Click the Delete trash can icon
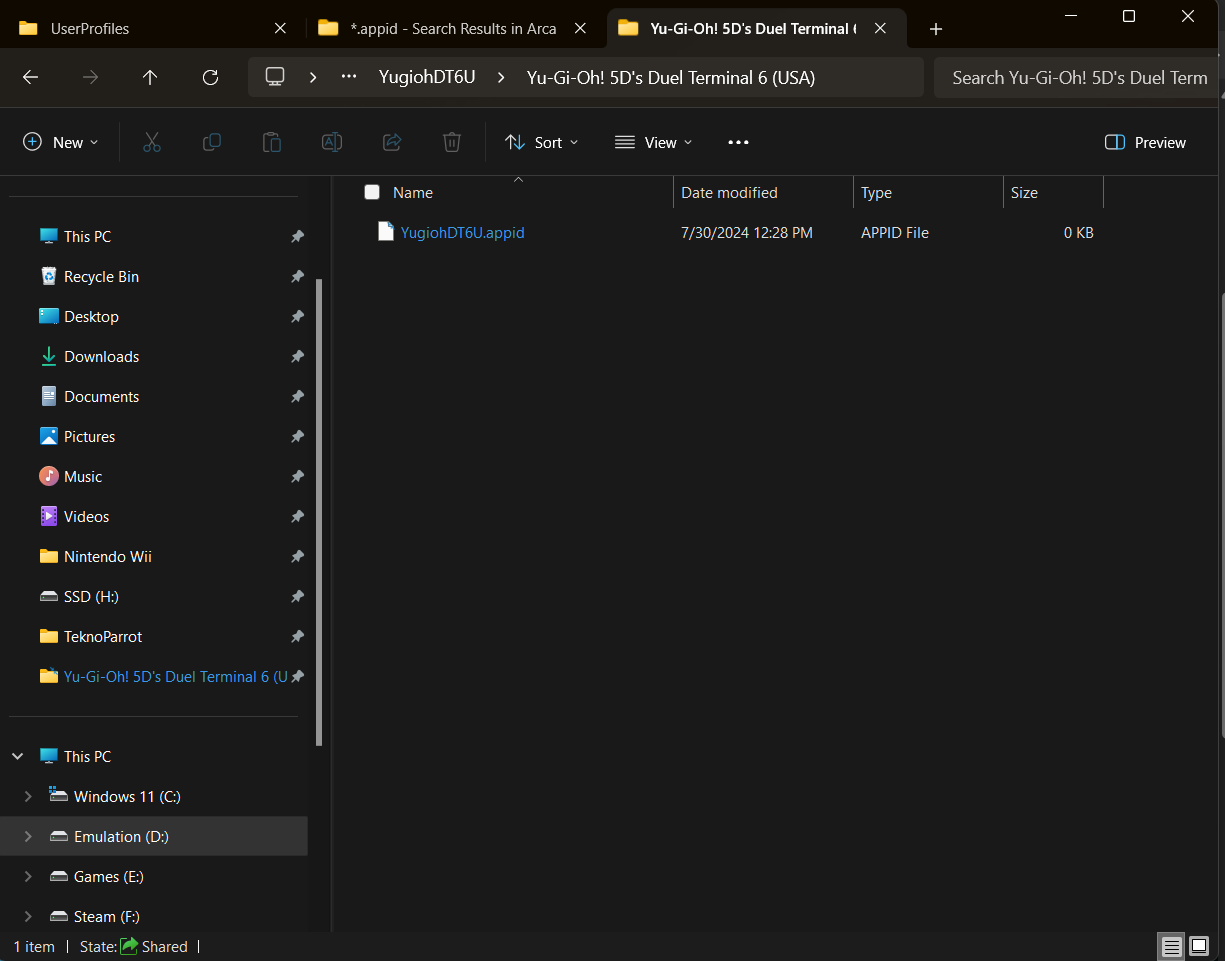 452,142
